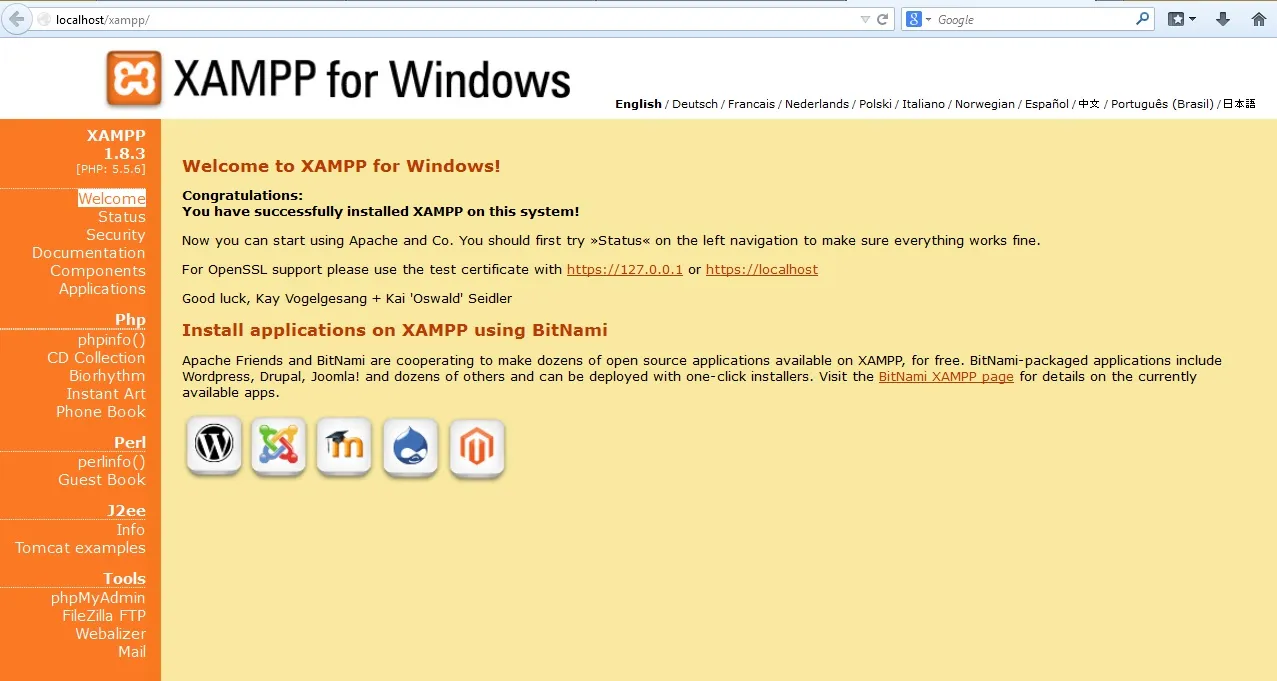This screenshot has width=1277, height=681.
Task: Switch language to Norwegian
Action: point(985,104)
